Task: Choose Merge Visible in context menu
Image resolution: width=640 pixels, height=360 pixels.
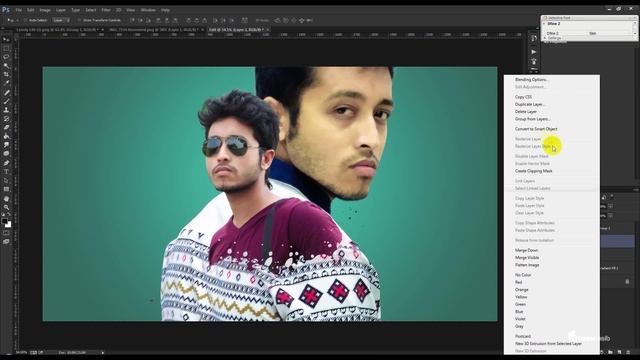Action: (527, 258)
